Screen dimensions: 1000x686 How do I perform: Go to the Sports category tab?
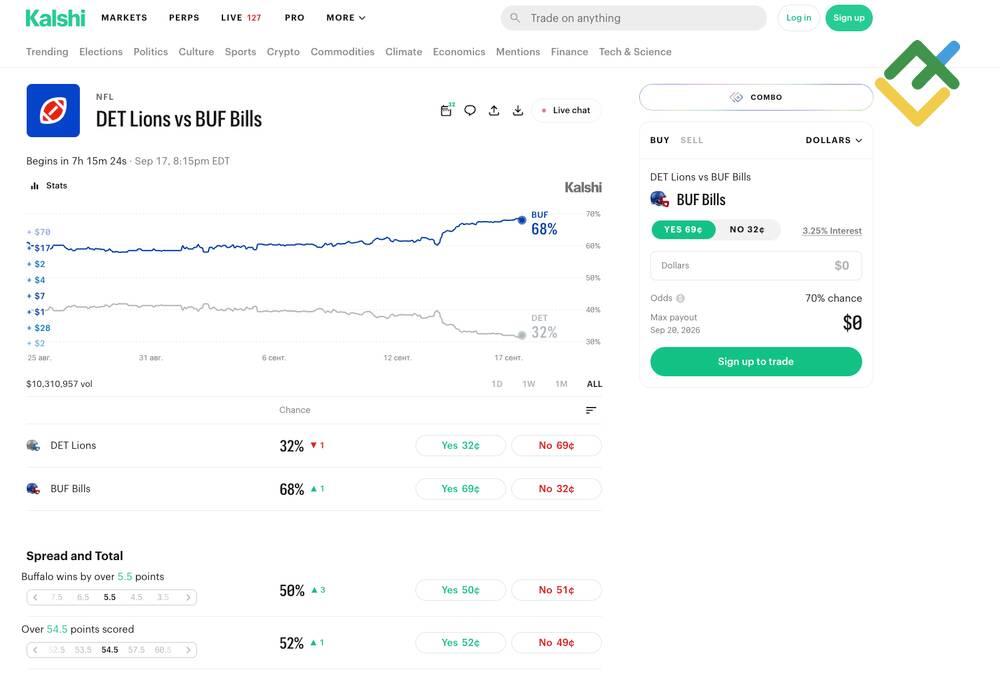pos(240,52)
